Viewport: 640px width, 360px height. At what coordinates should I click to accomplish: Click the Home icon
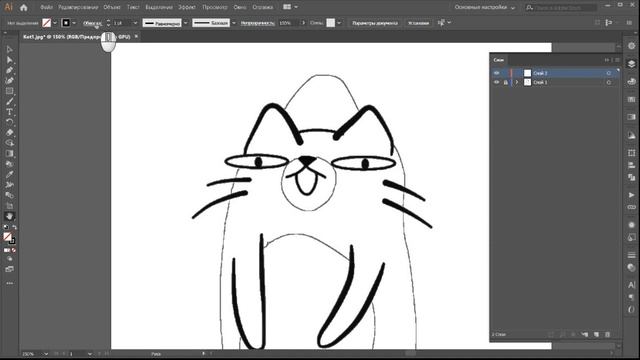pos(24,7)
